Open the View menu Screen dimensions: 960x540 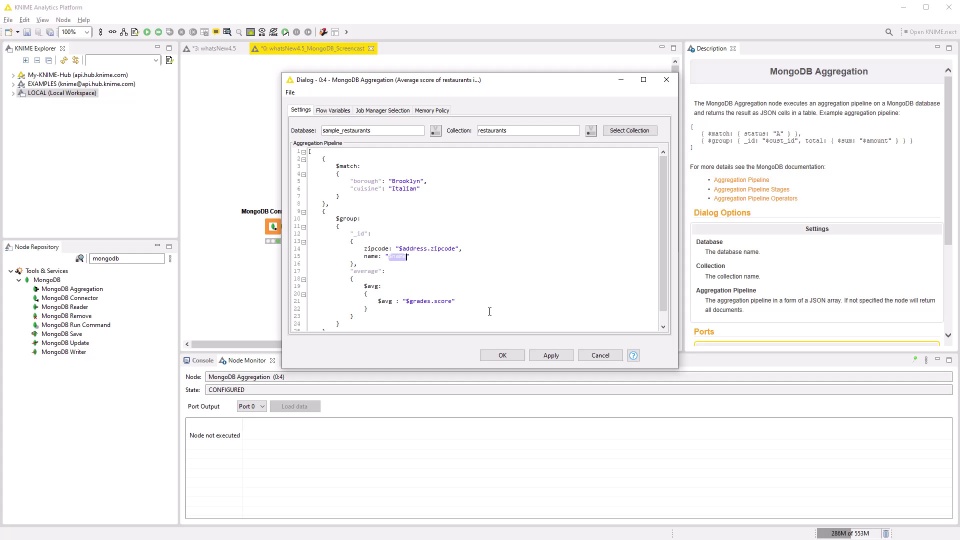[42, 20]
